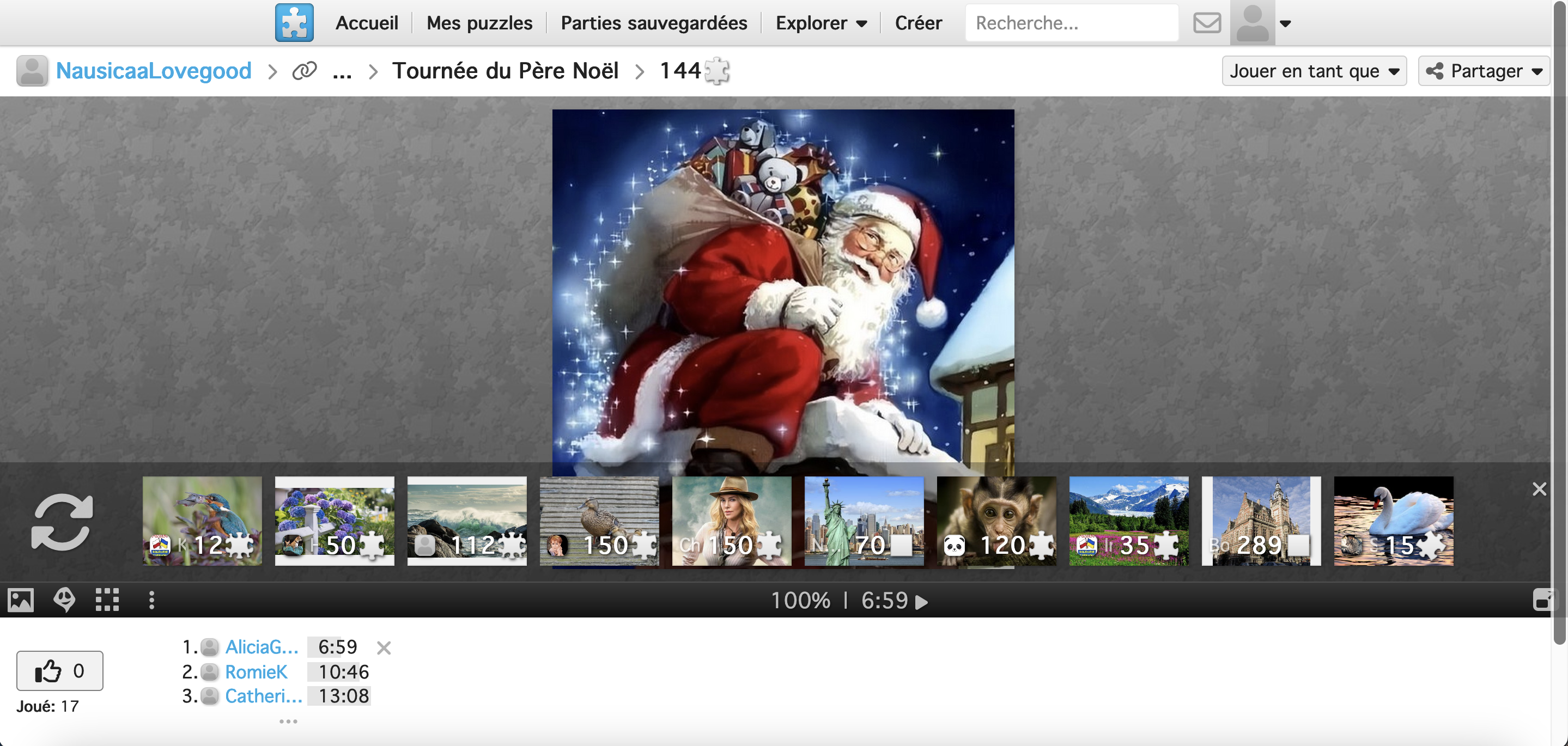Toggle fullscreen mode icon in toolbar

pyautogui.click(x=1543, y=600)
